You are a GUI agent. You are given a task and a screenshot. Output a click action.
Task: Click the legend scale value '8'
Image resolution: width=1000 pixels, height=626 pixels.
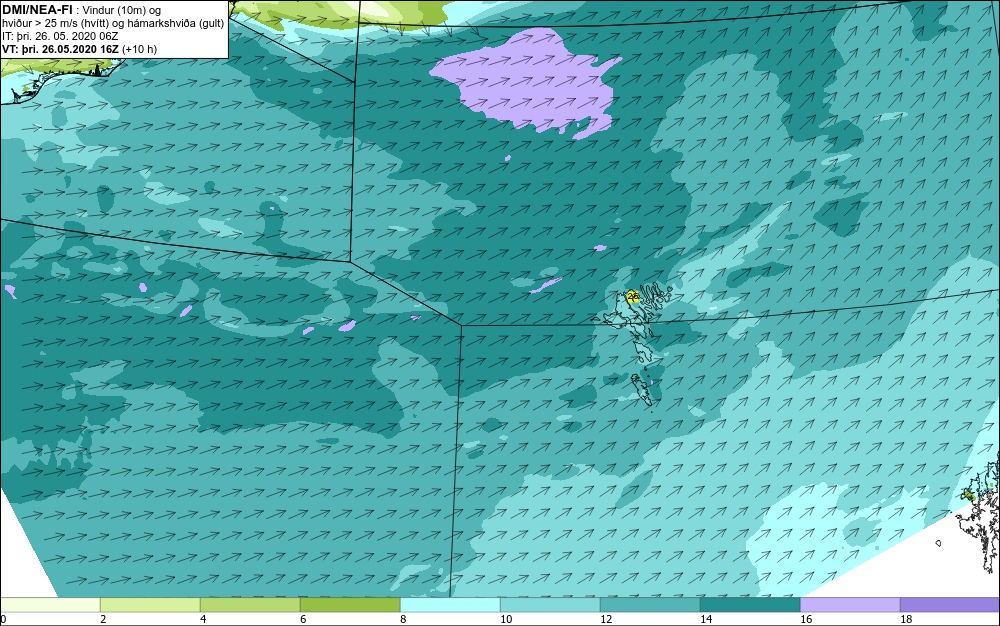click(x=403, y=620)
